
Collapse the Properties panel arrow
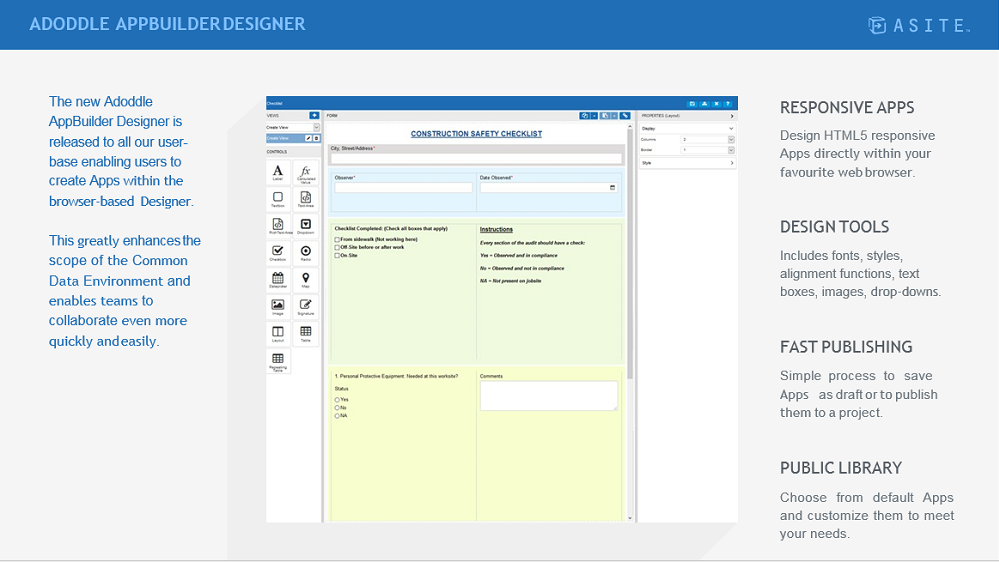(731, 116)
